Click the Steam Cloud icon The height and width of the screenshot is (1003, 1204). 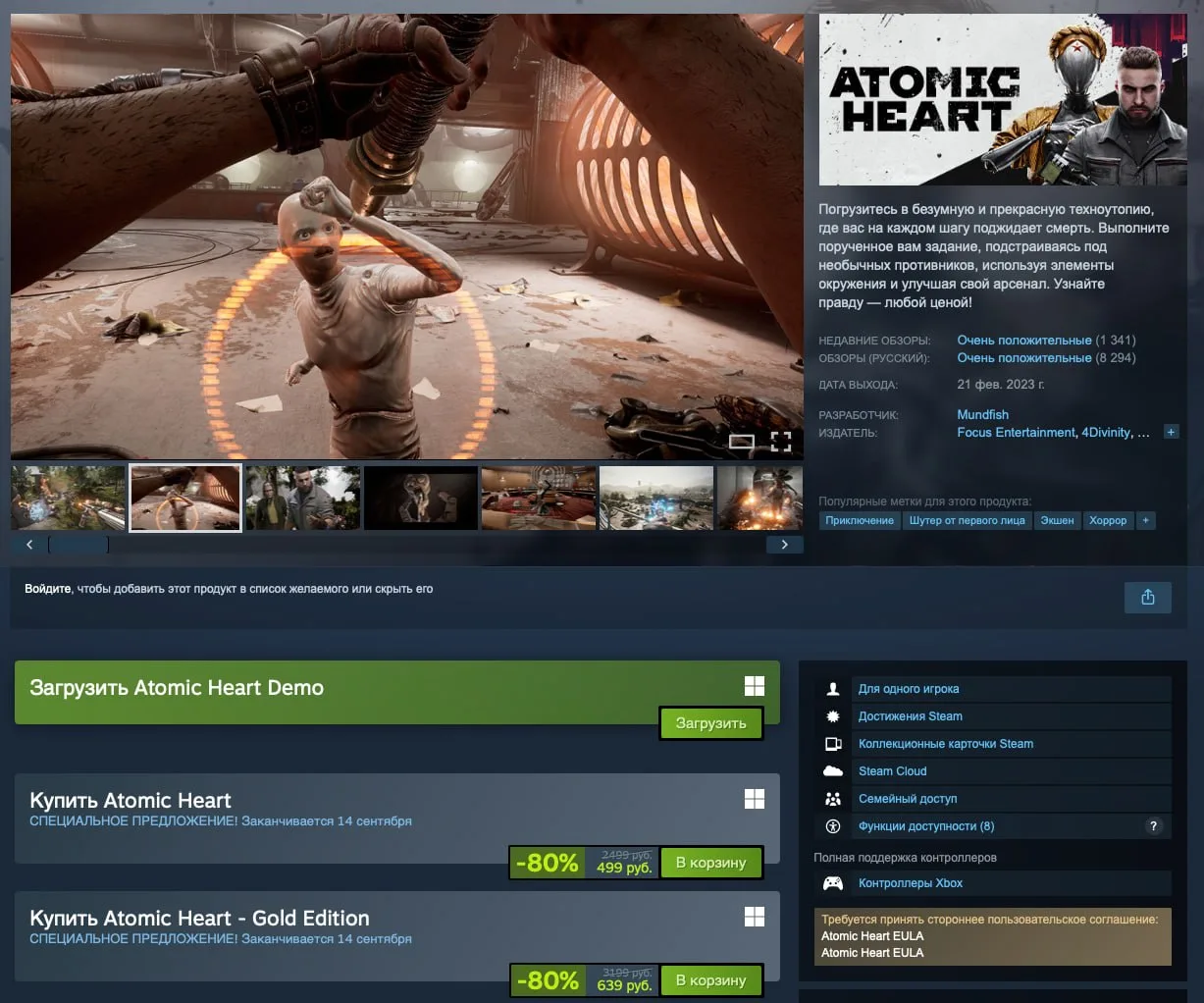(833, 771)
